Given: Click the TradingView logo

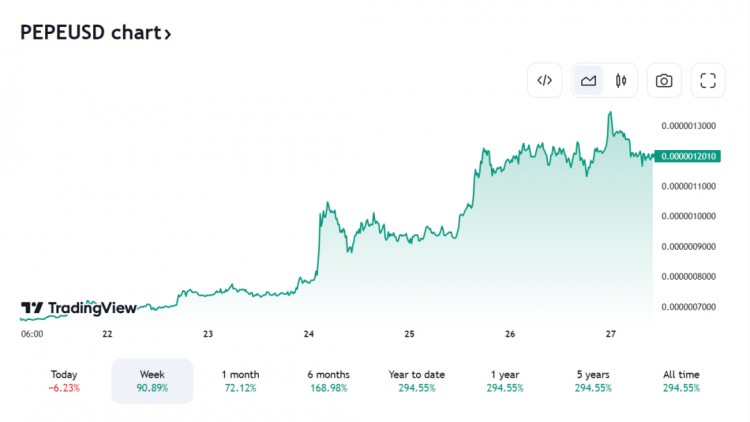Looking at the screenshot, I should coord(79,308).
